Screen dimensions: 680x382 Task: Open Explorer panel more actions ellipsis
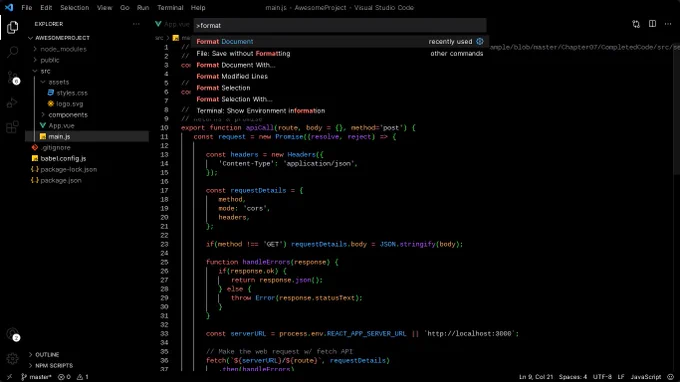click(136, 24)
